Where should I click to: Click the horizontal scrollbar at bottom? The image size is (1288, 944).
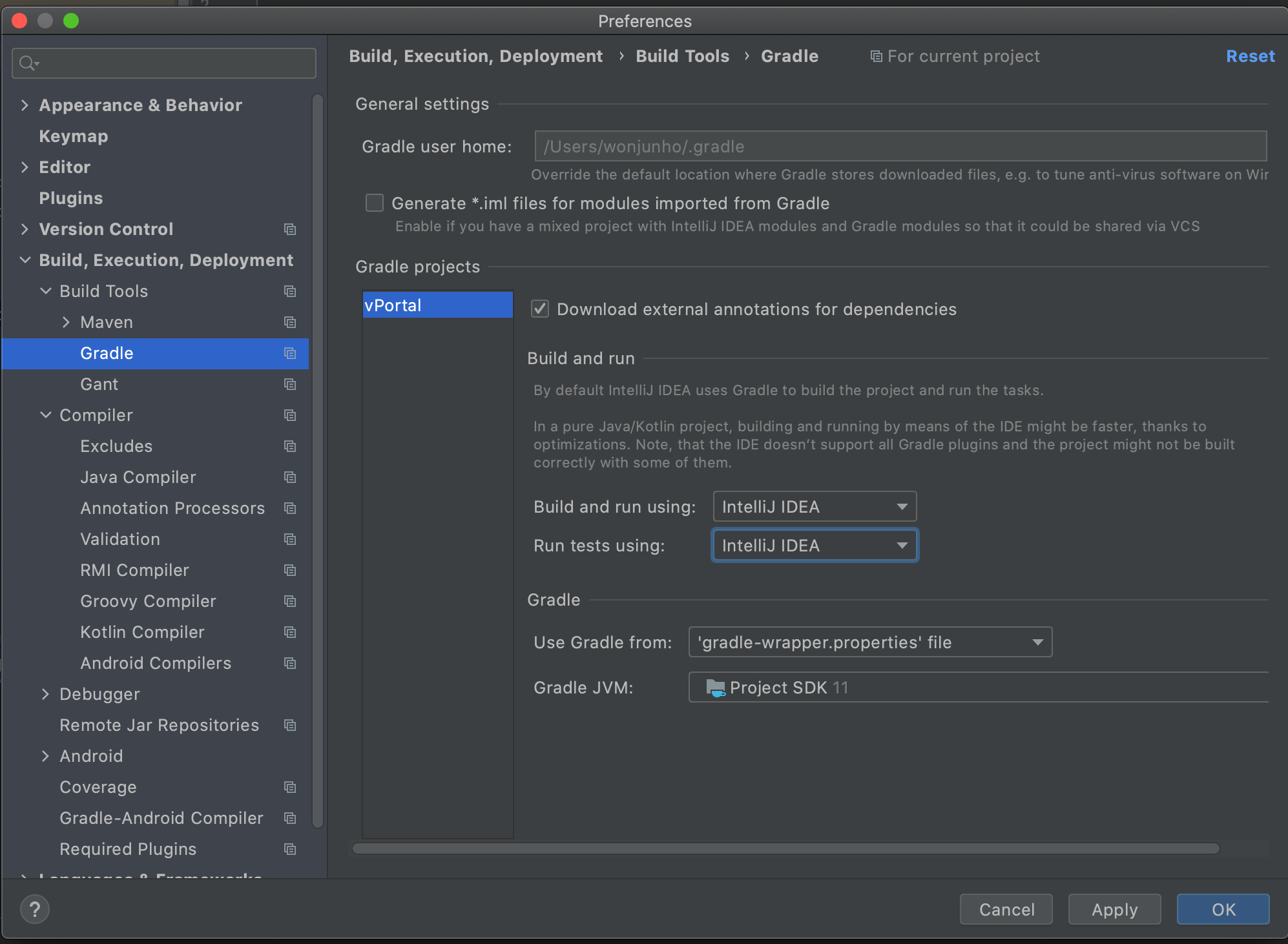click(785, 848)
